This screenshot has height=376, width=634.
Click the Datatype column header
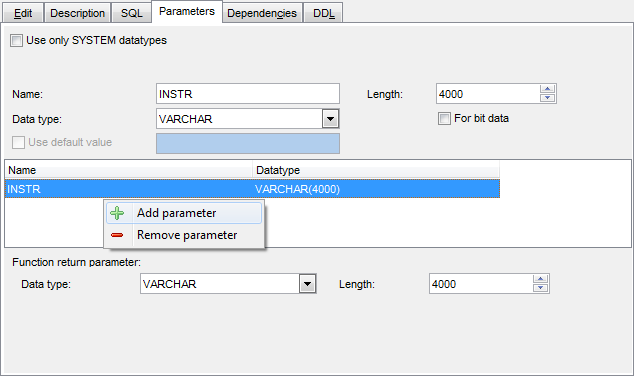(376, 170)
